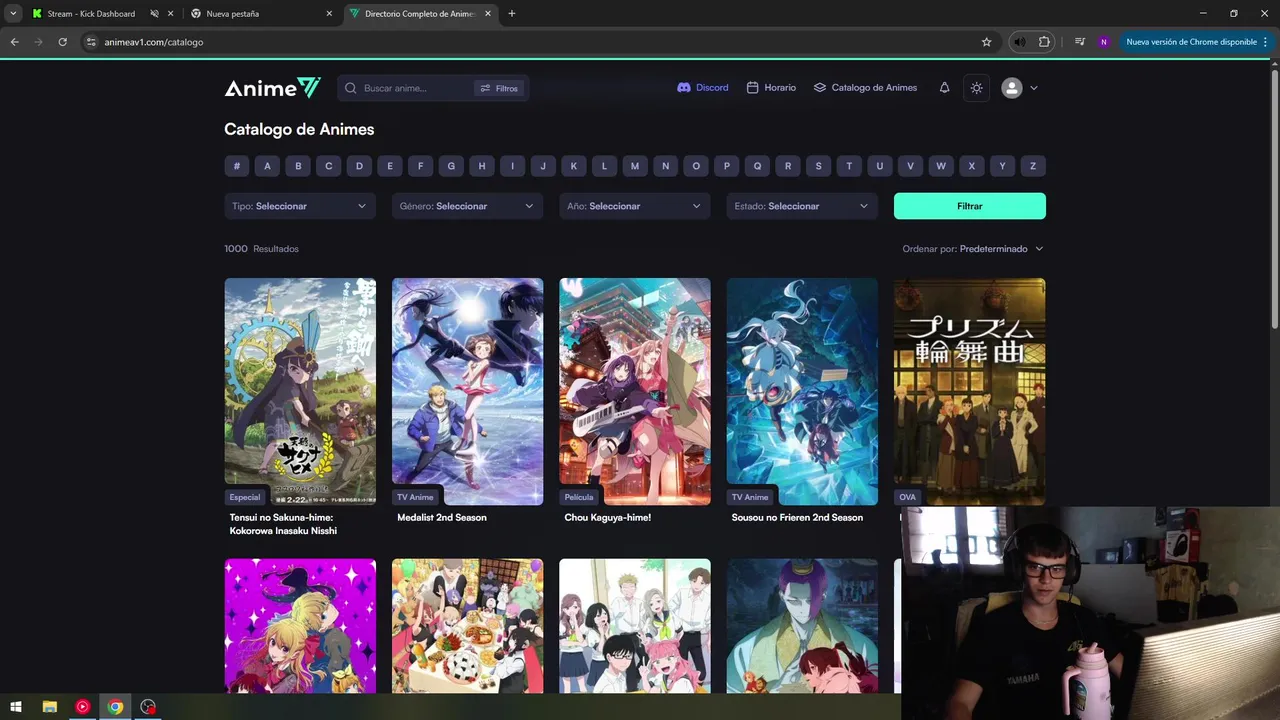Click the Medalist 2nd Season title
The width and height of the screenshot is (1280, 720).
point(442,518)
